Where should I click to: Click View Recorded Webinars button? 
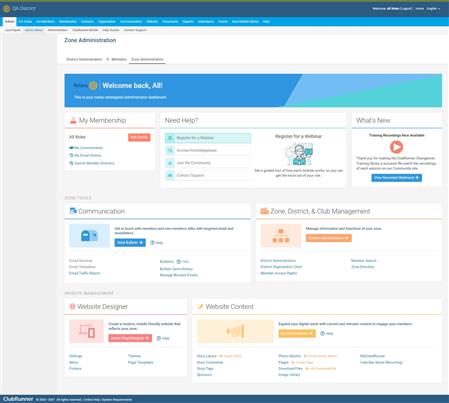coord(397,178)
